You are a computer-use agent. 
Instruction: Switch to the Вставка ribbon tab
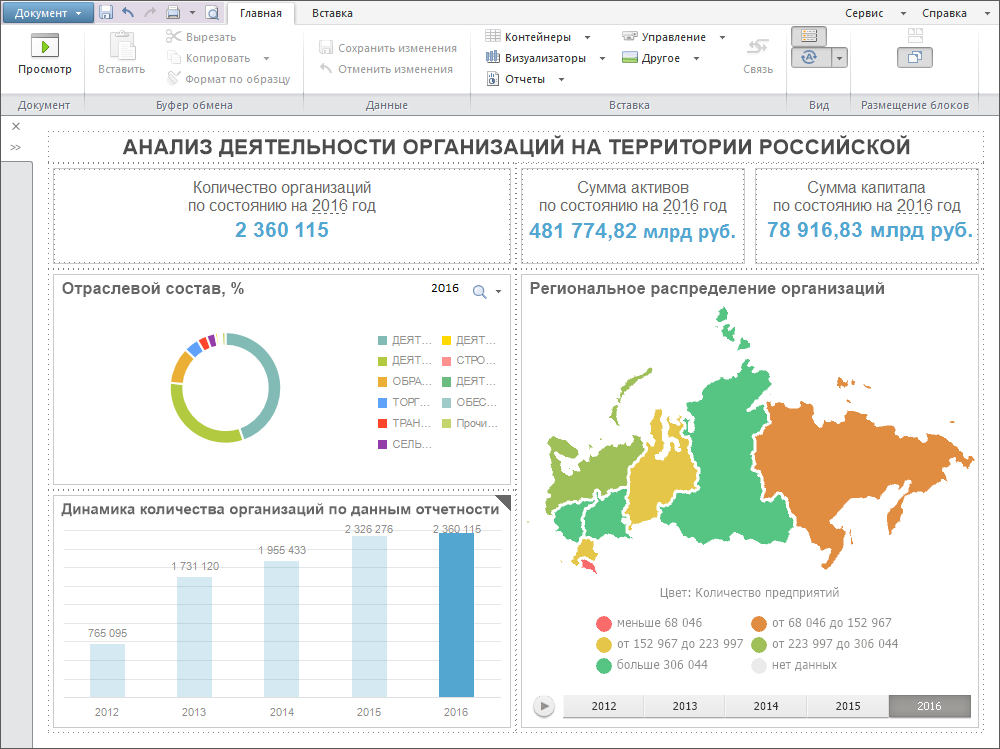coord(331,14)
